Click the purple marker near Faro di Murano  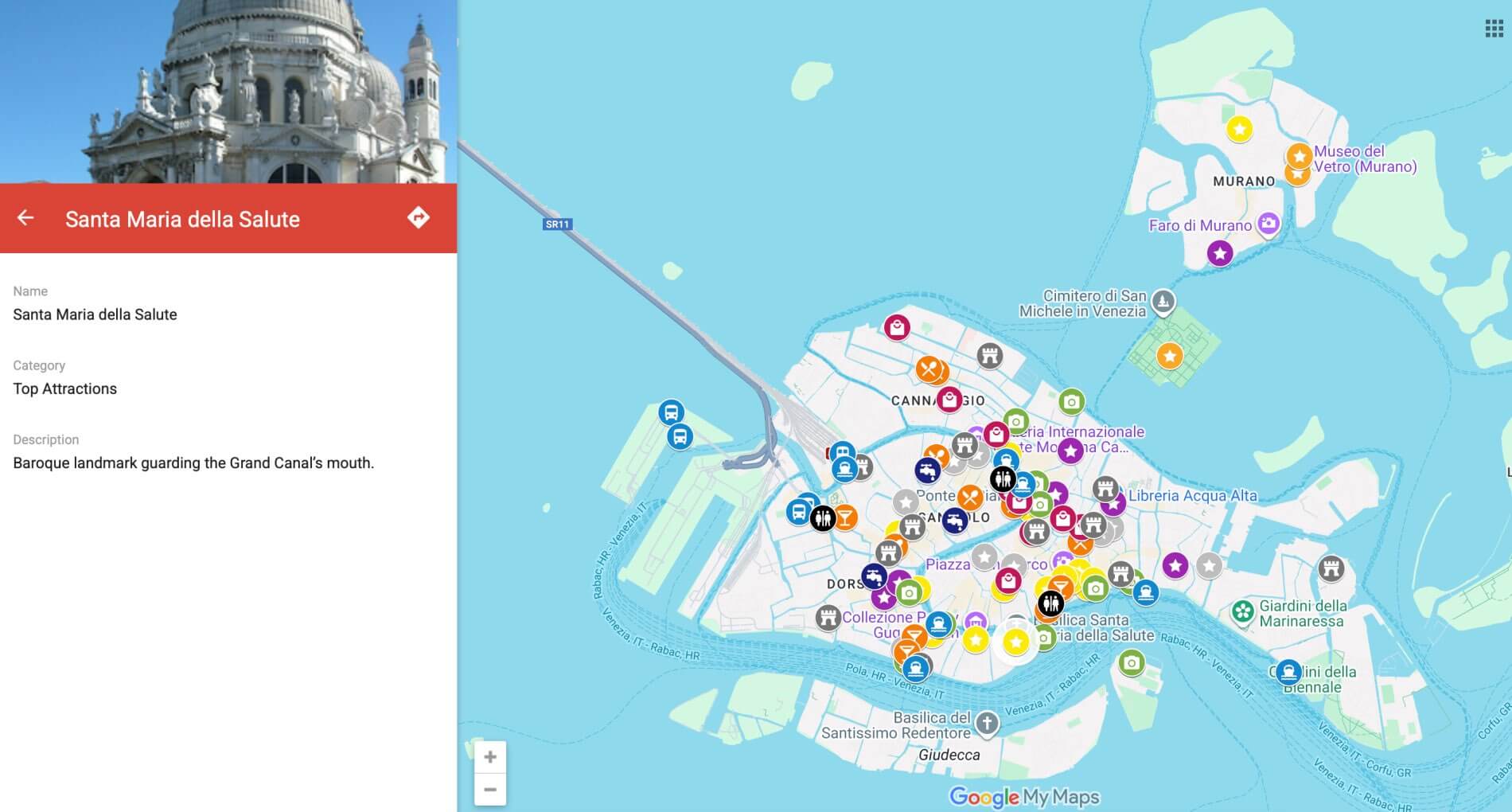pos(1219,254)
